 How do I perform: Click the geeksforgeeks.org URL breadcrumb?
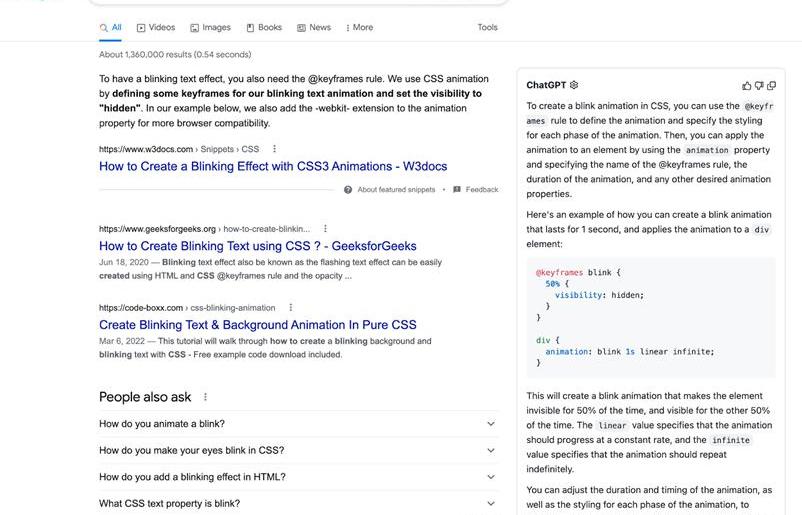tap(205, 229)
